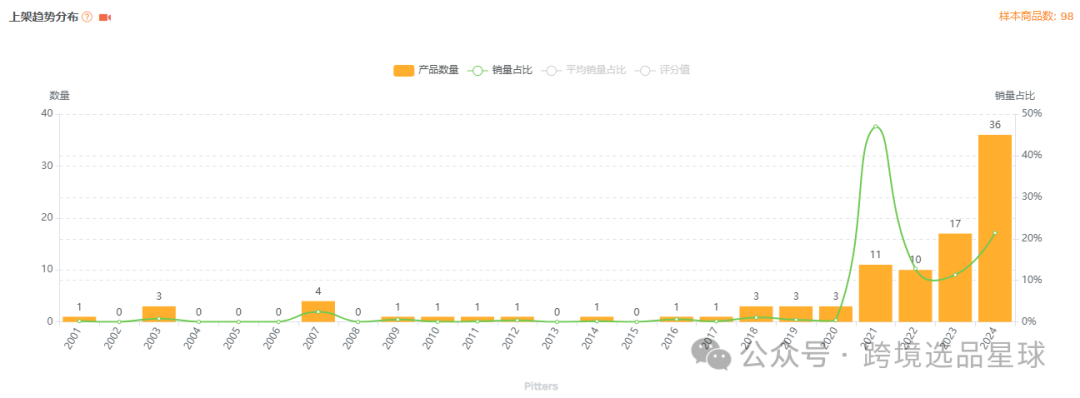Click the green 销量占比 legend circle marker
Image resolution: width=1080 pixels, height=398 pixels.
tap(478, 70)
